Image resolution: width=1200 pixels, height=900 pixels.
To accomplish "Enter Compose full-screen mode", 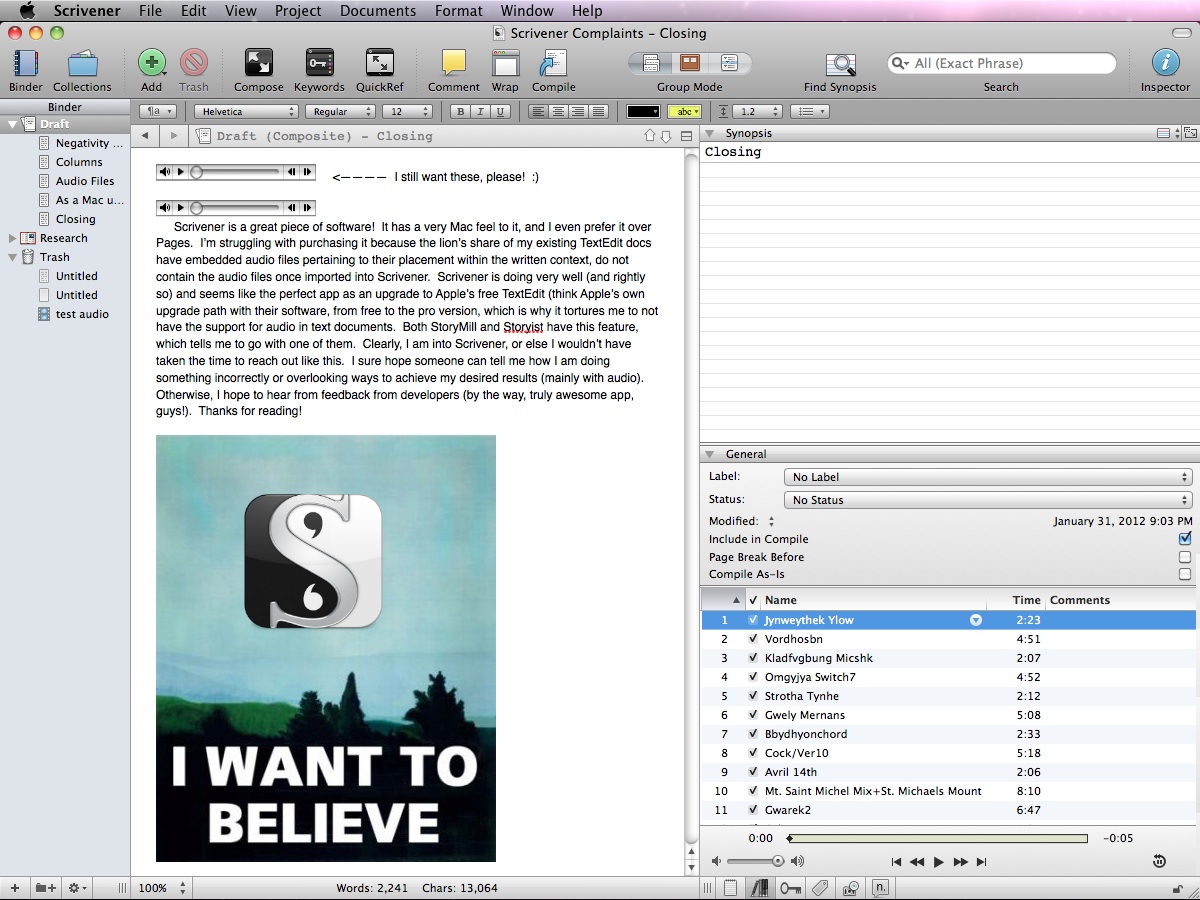I will click(259, 63).
